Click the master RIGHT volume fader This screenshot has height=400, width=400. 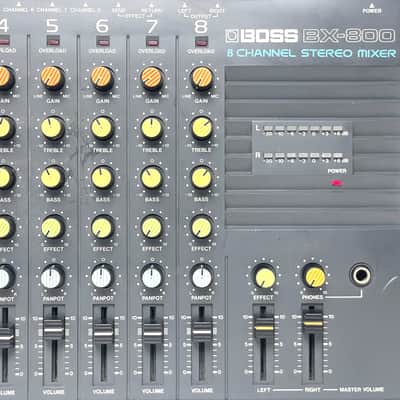click(x=312, y=323)
